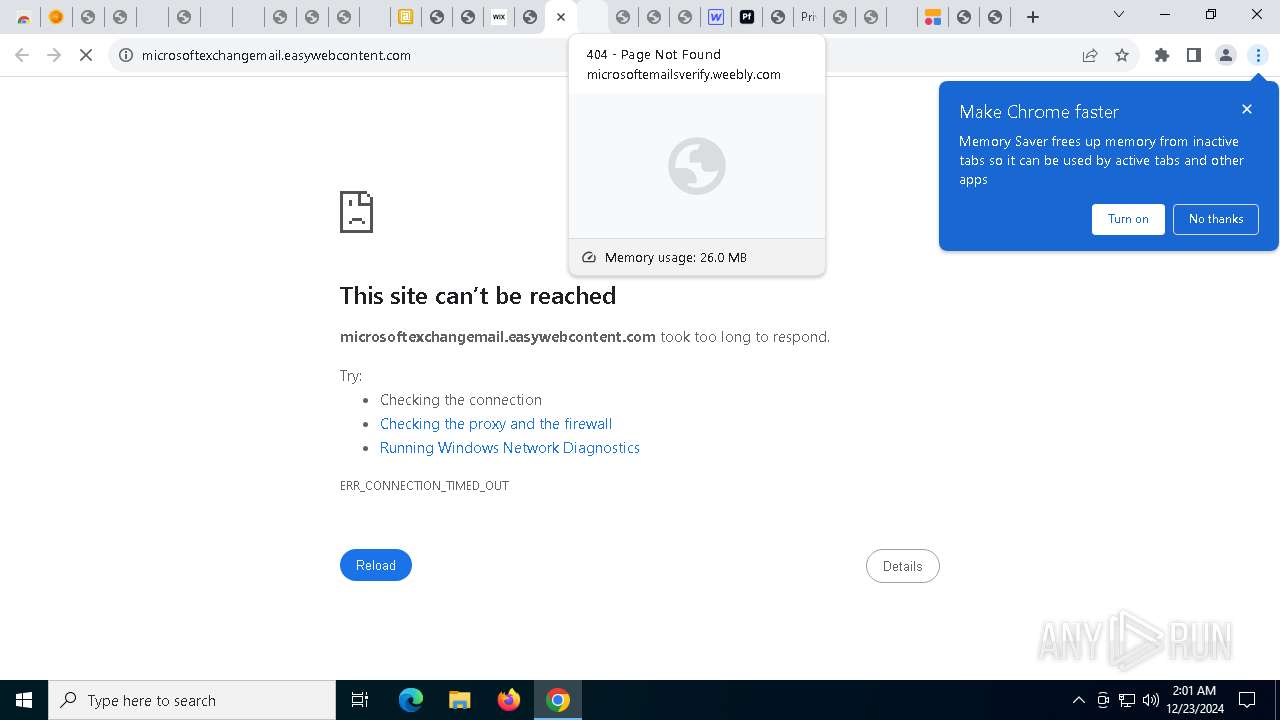Click 404 - Page Not Found title

654,54
